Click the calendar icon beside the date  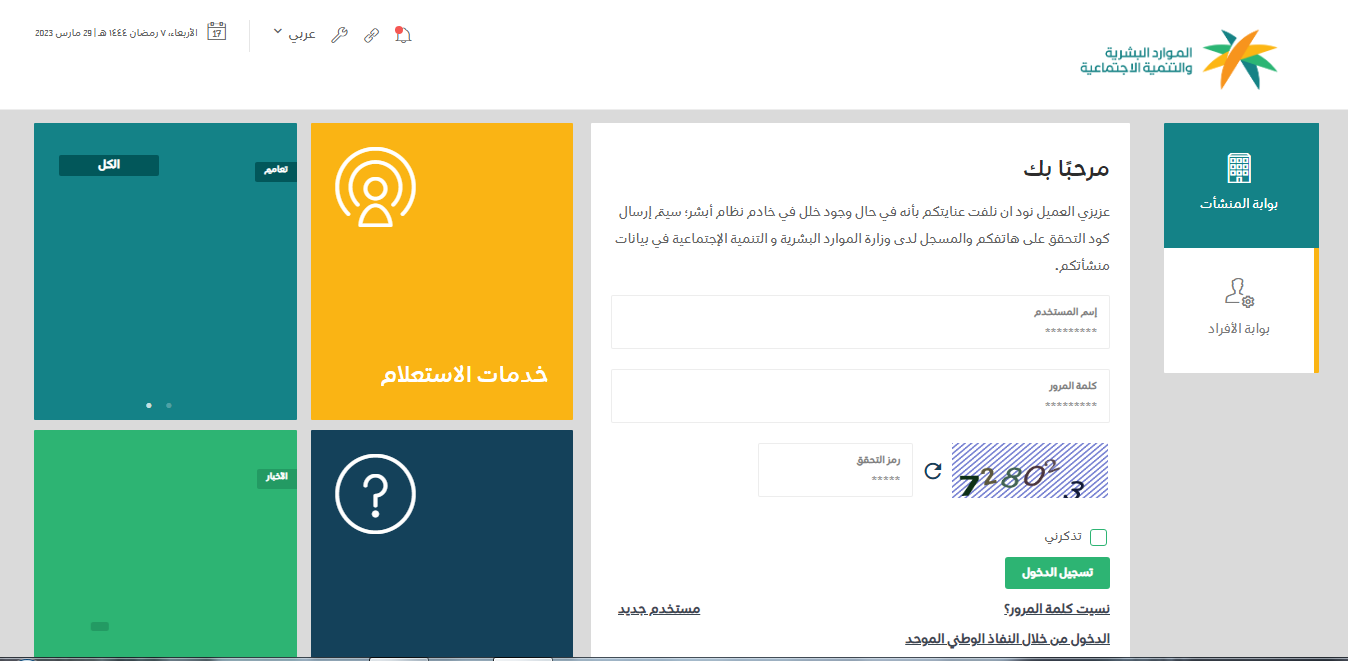pos(217,32)
